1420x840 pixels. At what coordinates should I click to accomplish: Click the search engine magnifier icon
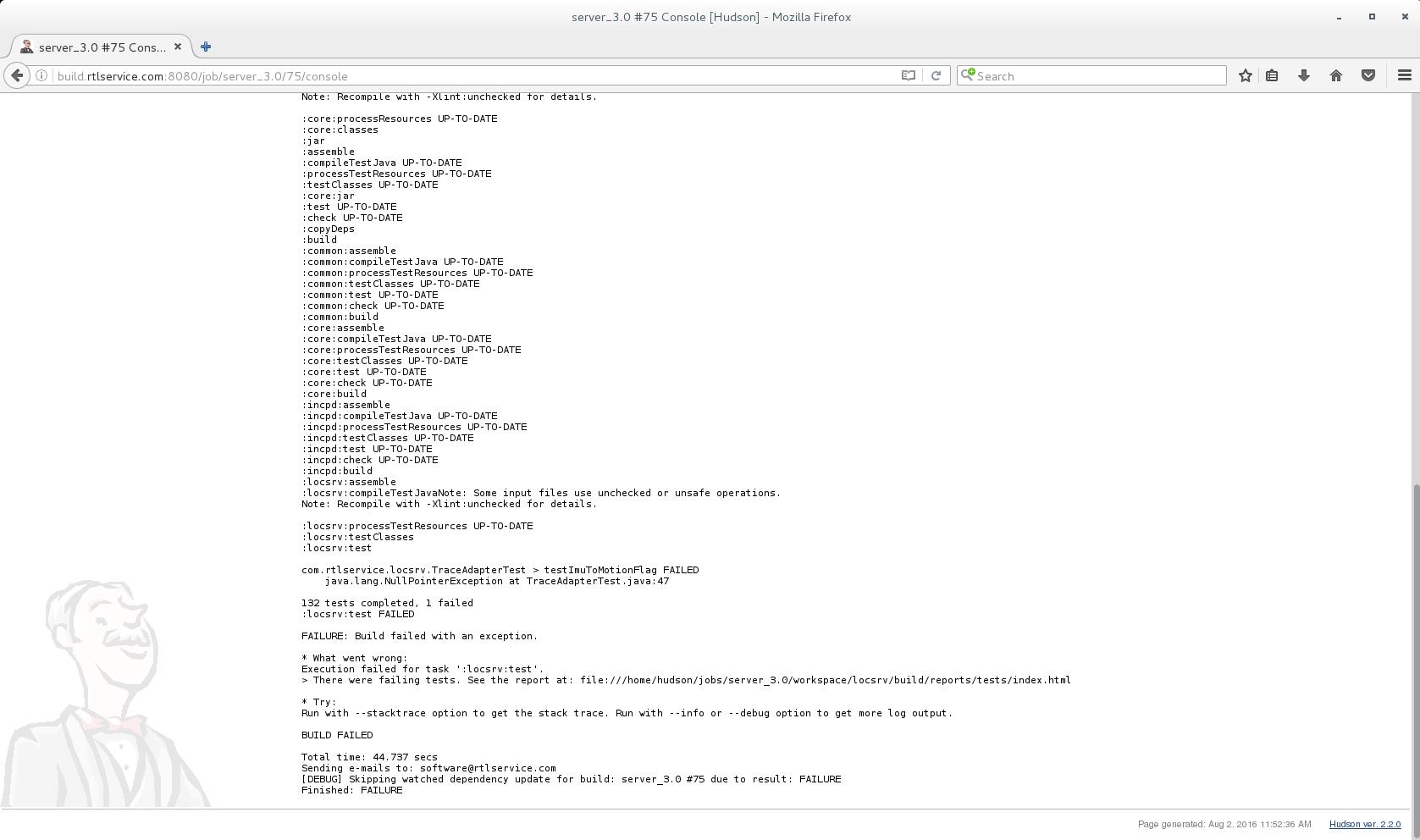[x=968, y=75]
